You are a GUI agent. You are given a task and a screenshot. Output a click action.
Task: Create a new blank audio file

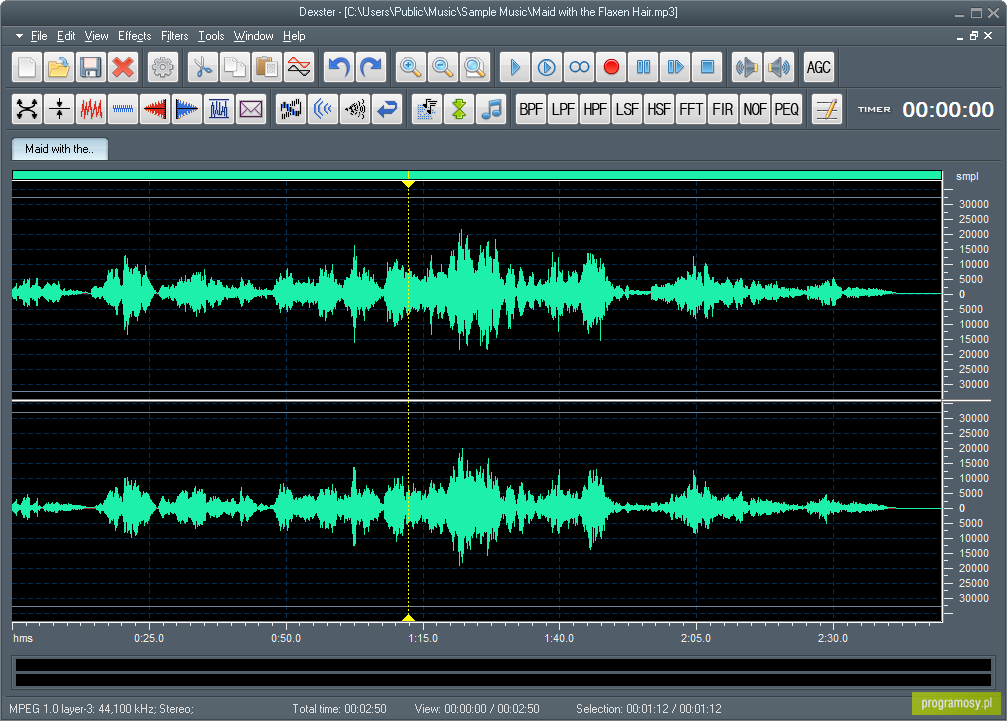[27, 67]
